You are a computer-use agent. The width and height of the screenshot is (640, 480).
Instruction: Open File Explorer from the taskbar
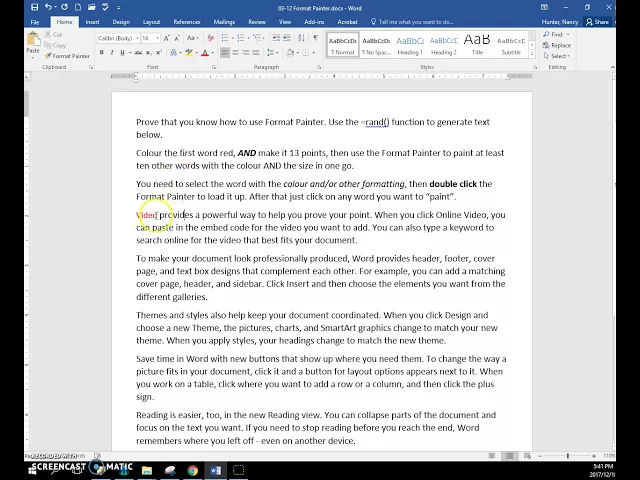(x=147, y=470)
